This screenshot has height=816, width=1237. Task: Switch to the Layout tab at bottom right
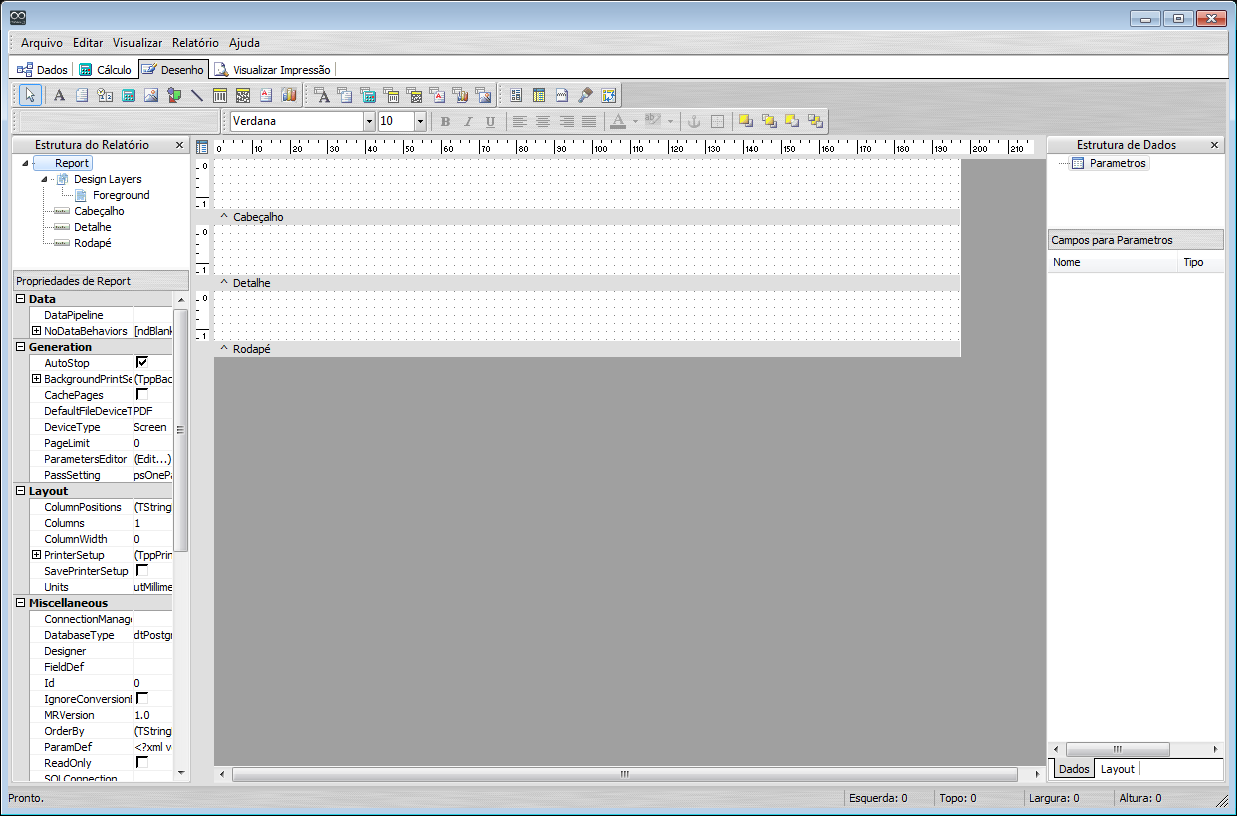1117,769
